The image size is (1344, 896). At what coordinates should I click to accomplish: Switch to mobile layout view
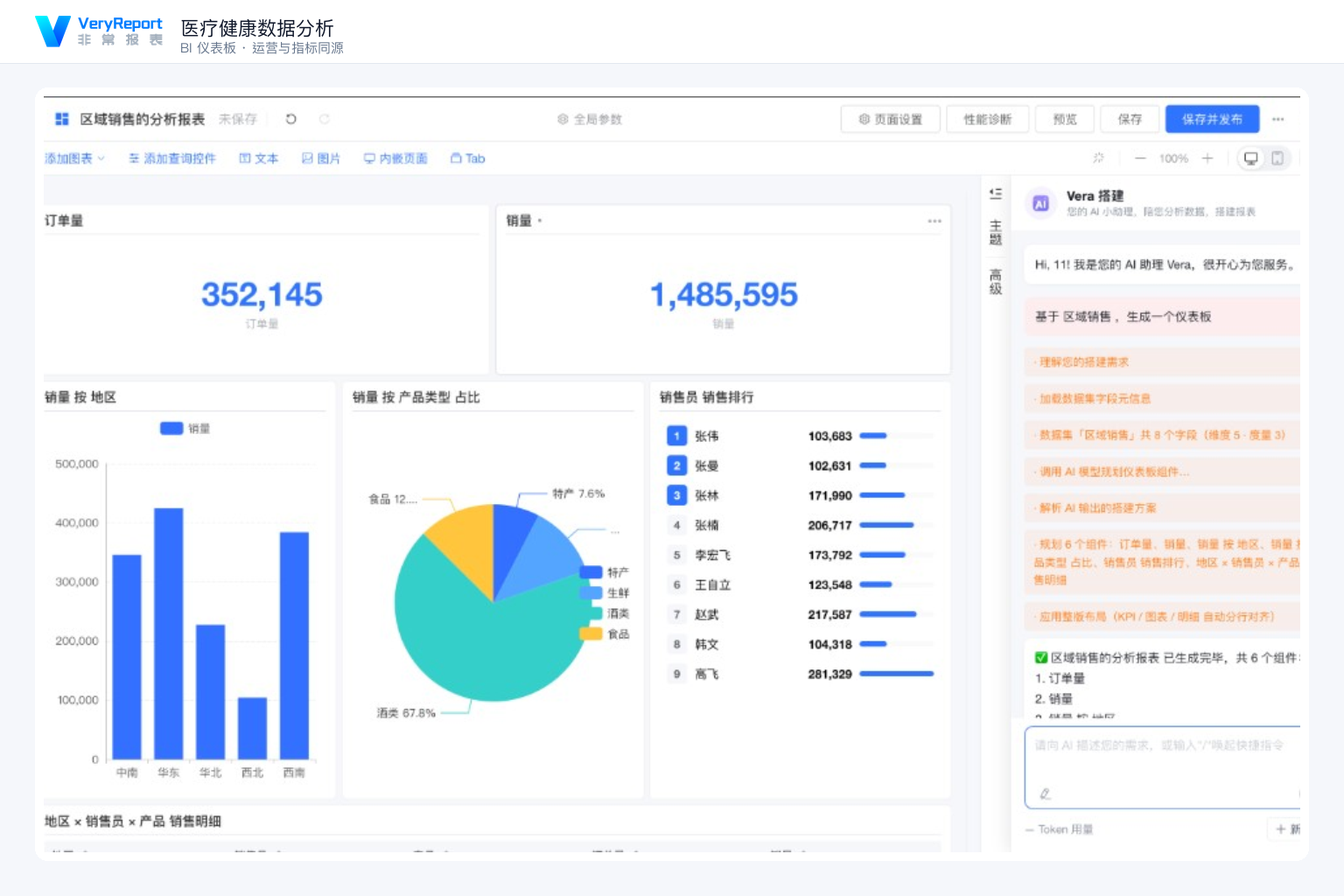[x=1277, y=158]
